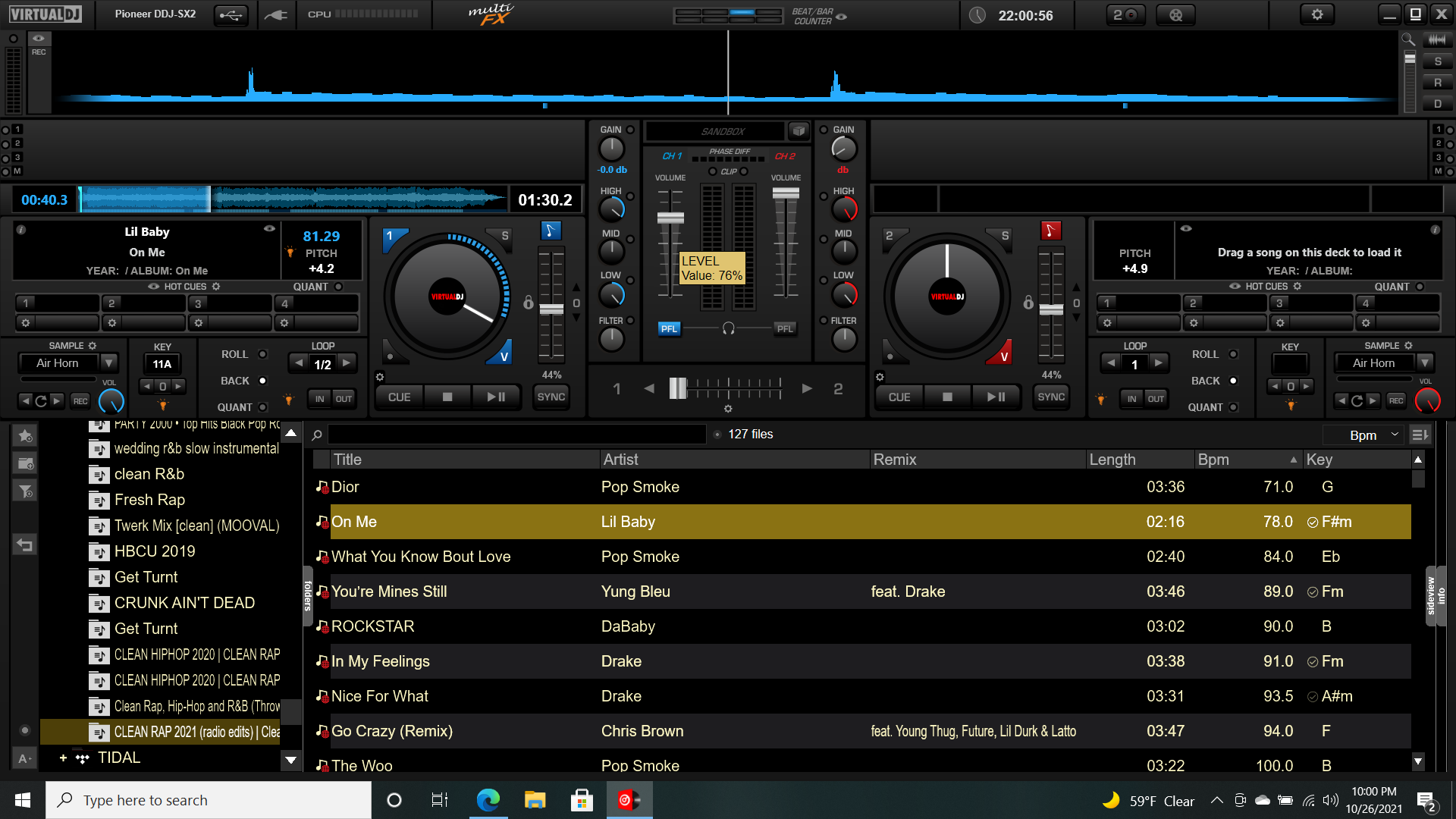Image resolution: width=1456 pixels, height=819 pixels.
Task: Open the HBCU 2019 playlist
Action: (x=154, y=551)
